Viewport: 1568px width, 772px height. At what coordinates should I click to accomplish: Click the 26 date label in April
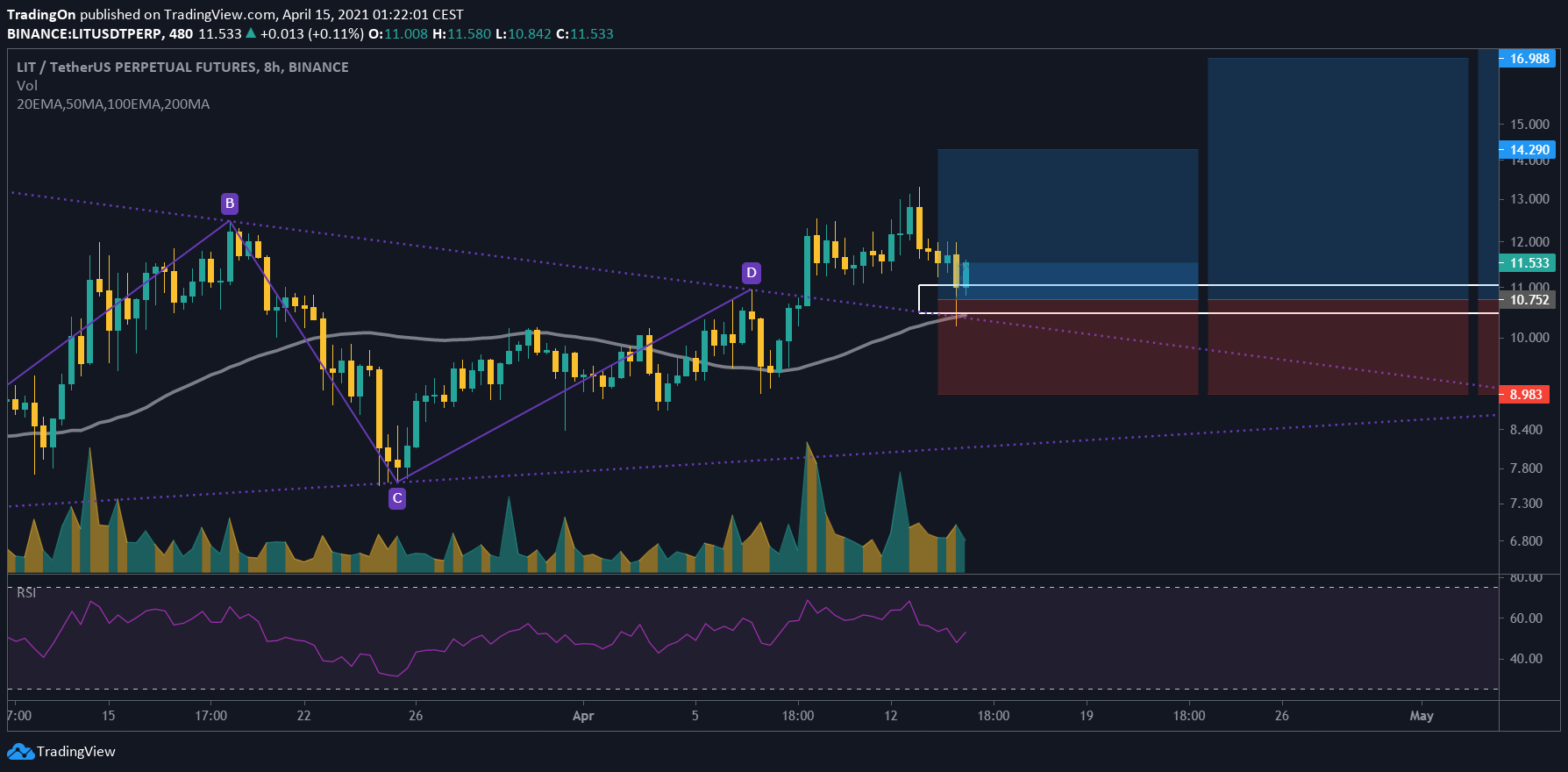[x=1282, y=716]
